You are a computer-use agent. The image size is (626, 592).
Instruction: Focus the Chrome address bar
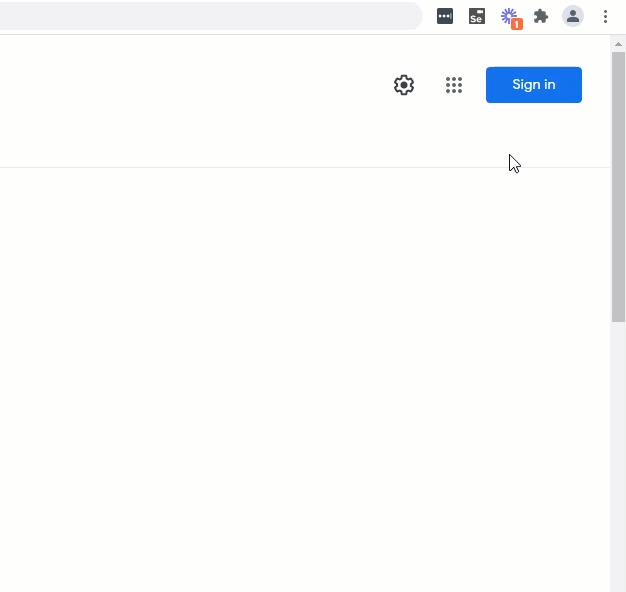[x=211, y=16]
